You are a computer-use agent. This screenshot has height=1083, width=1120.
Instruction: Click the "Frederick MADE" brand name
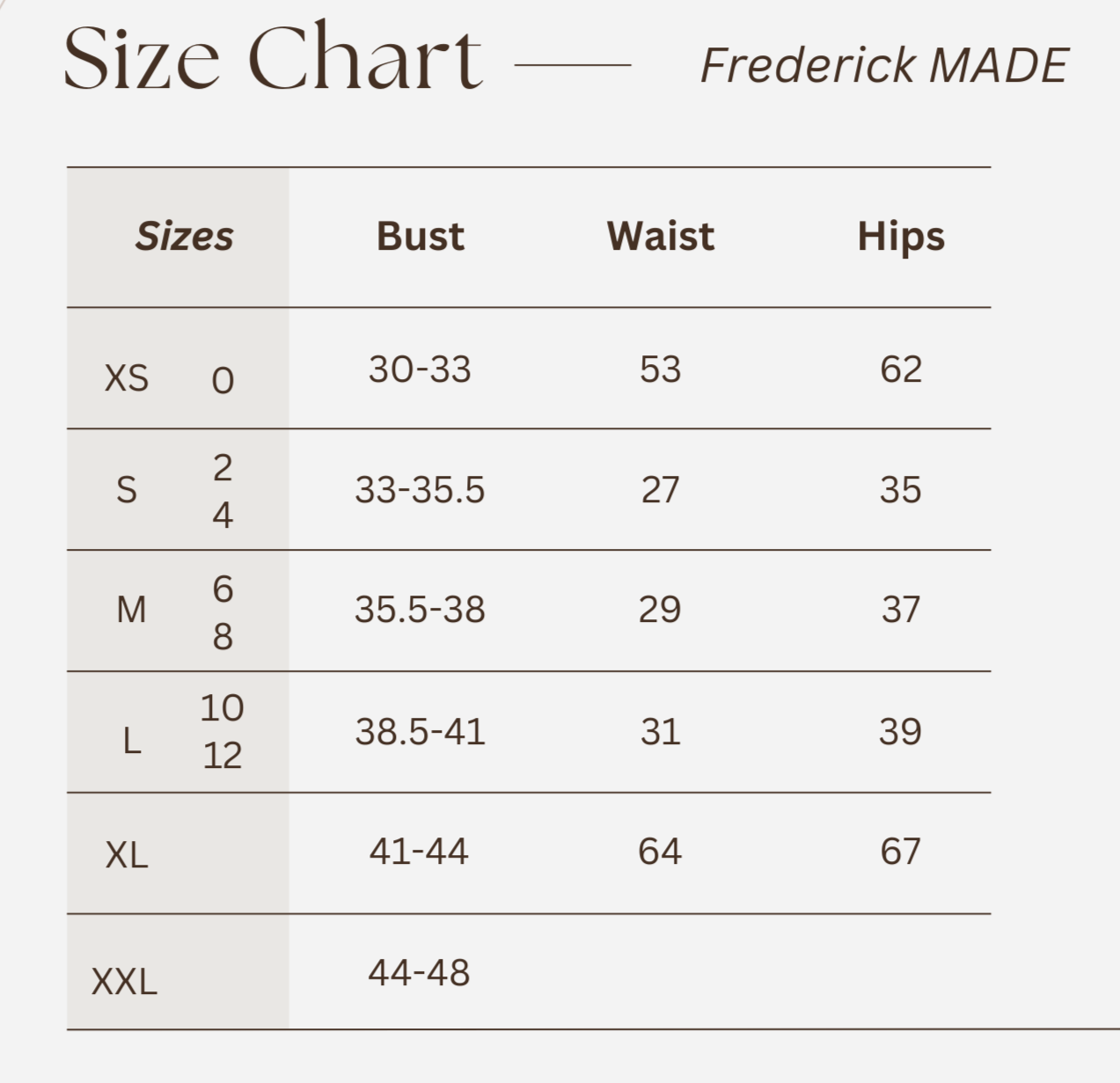tap(883, 66)
